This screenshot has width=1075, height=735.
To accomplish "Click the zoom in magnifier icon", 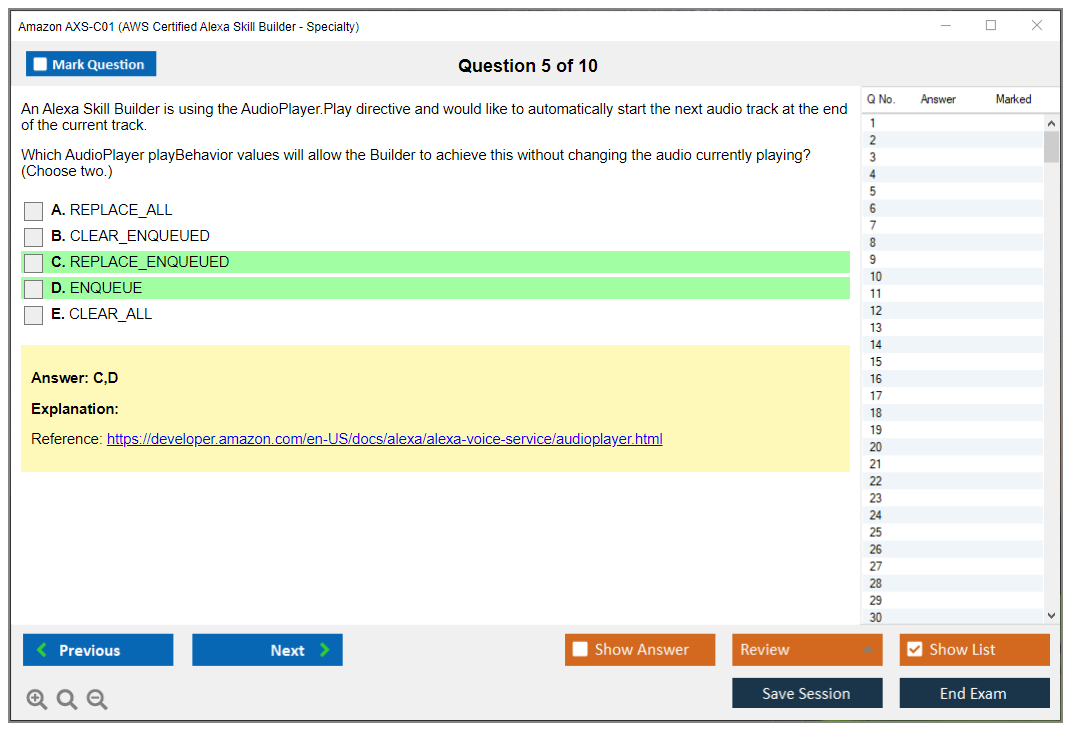I will pos(37,700).
